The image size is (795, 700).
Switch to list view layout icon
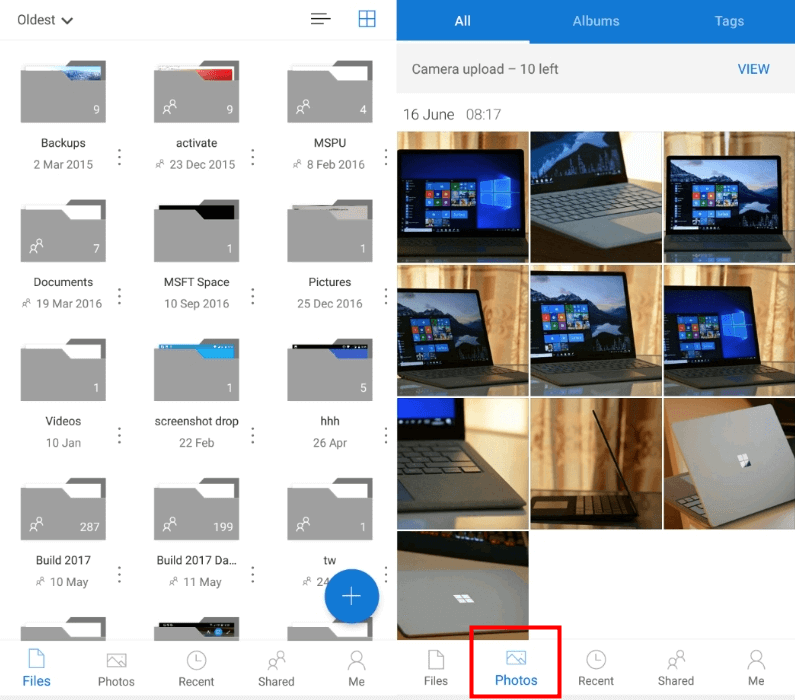(x=320, y=19)
